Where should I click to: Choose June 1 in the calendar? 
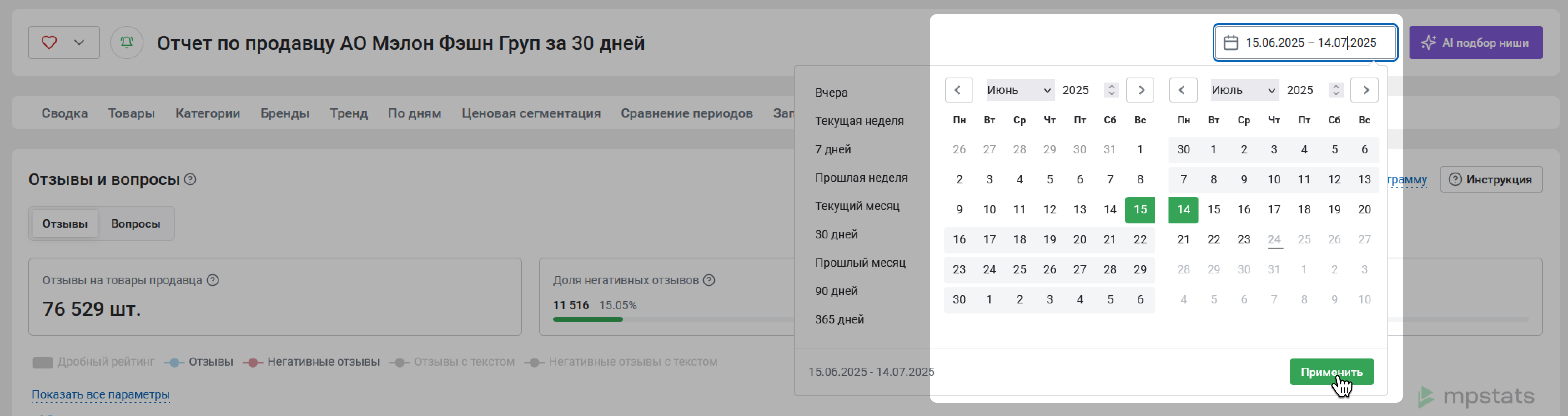(1140, 150)
